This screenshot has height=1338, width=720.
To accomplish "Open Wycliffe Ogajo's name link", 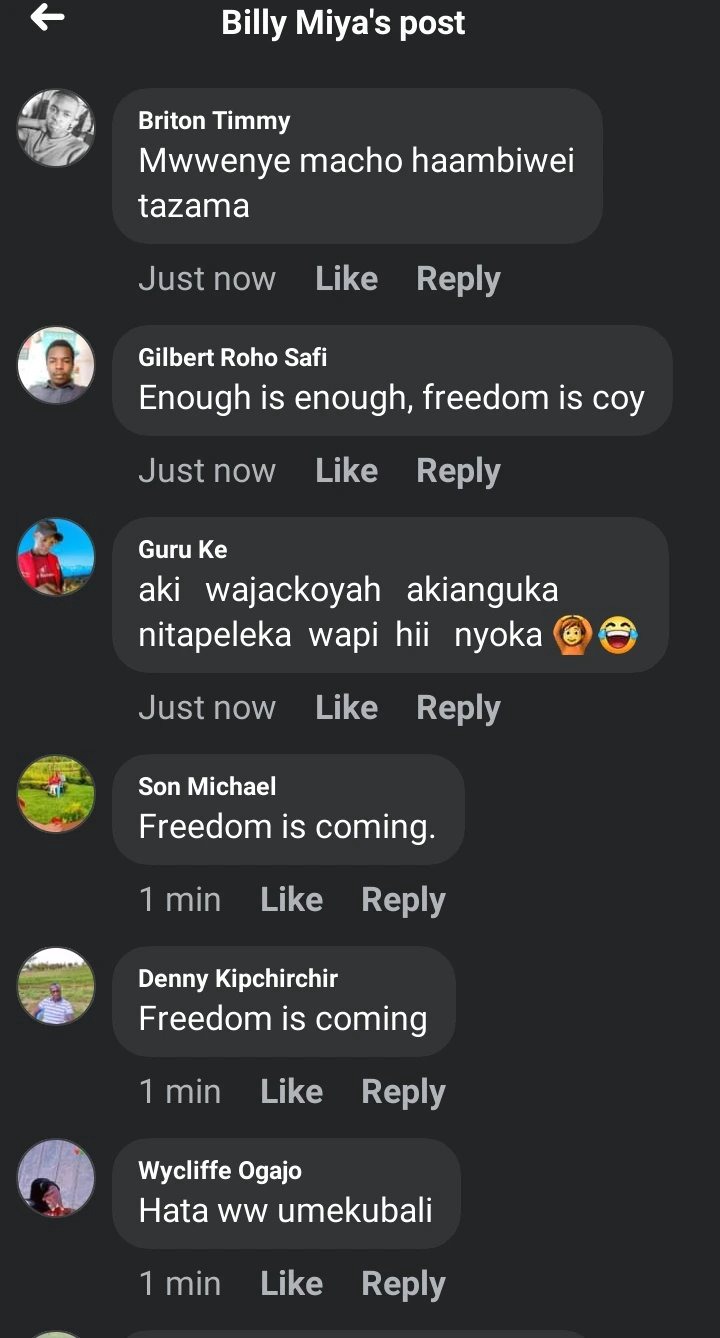I will coord(220,1170).
